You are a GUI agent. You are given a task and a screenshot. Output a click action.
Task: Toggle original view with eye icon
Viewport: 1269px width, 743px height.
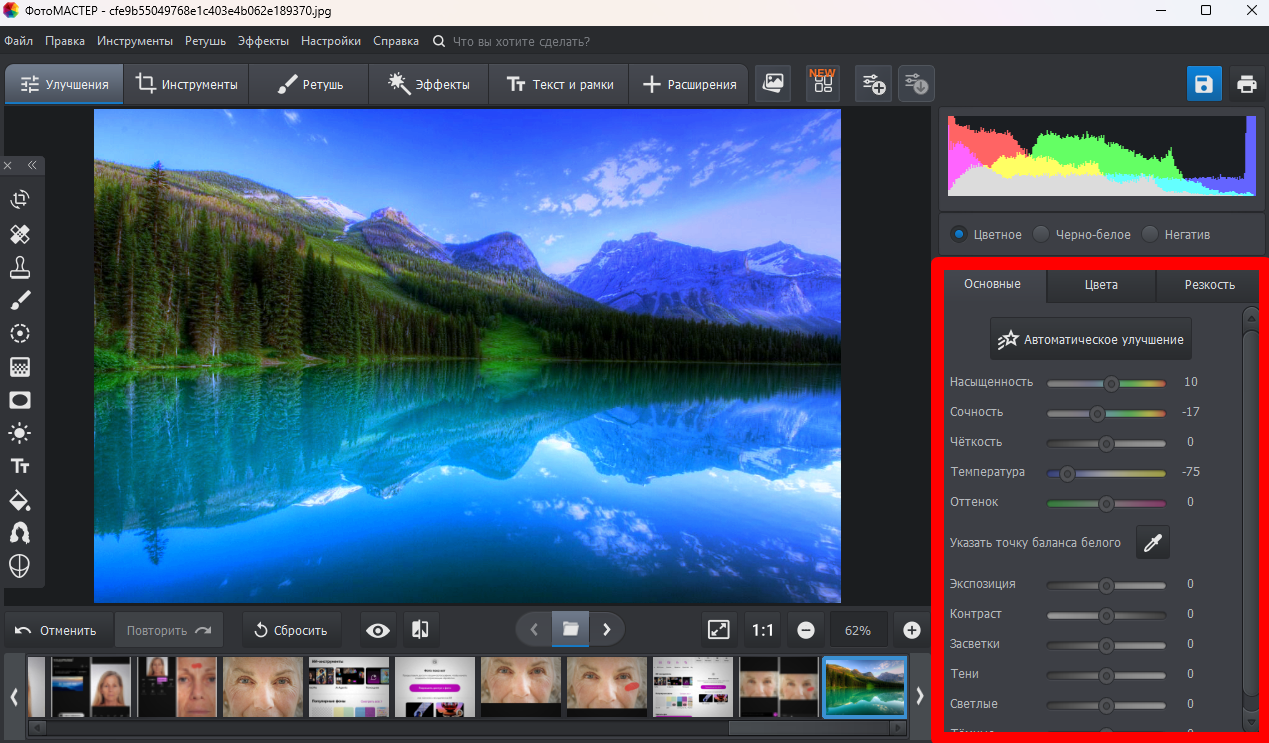[378, 630]
